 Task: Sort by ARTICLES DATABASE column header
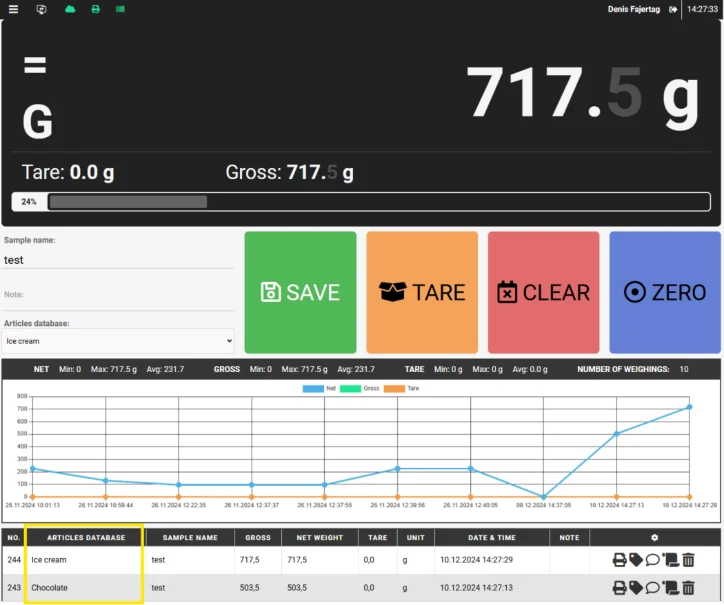pos(86,538)
